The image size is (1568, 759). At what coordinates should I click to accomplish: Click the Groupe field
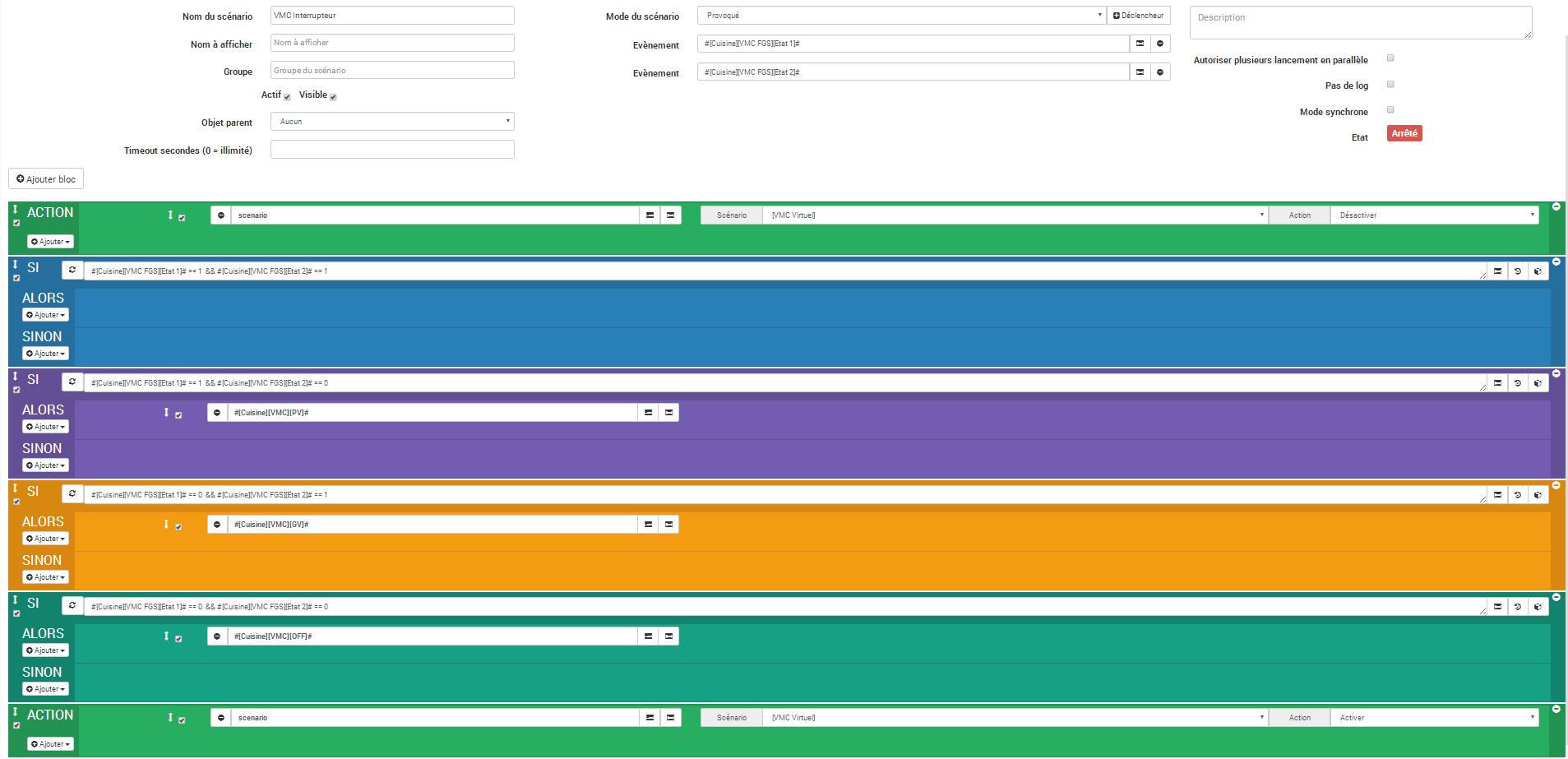[x=392, y=71]
